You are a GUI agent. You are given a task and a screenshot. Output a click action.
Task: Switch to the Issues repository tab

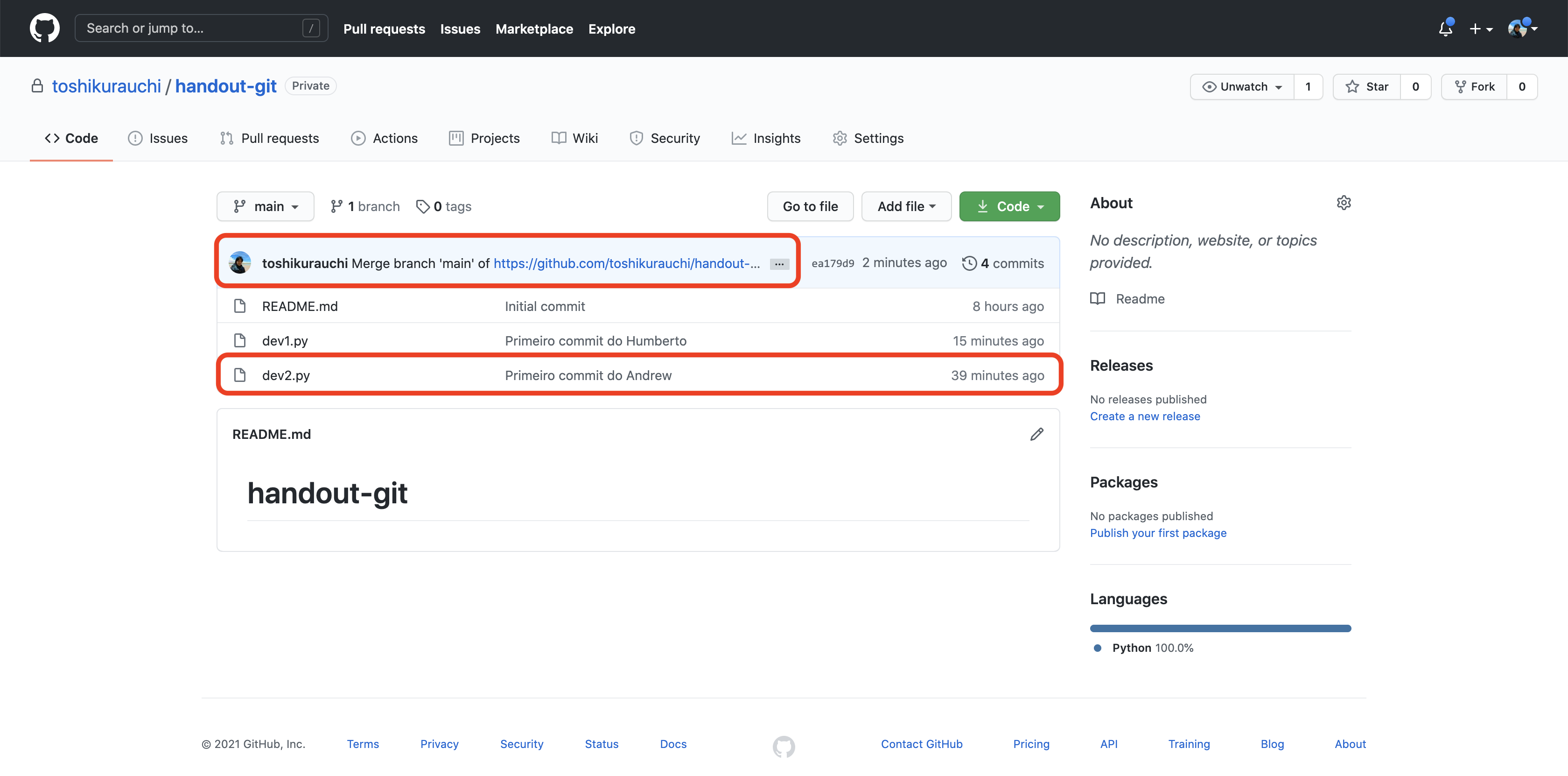coord(158,138)
